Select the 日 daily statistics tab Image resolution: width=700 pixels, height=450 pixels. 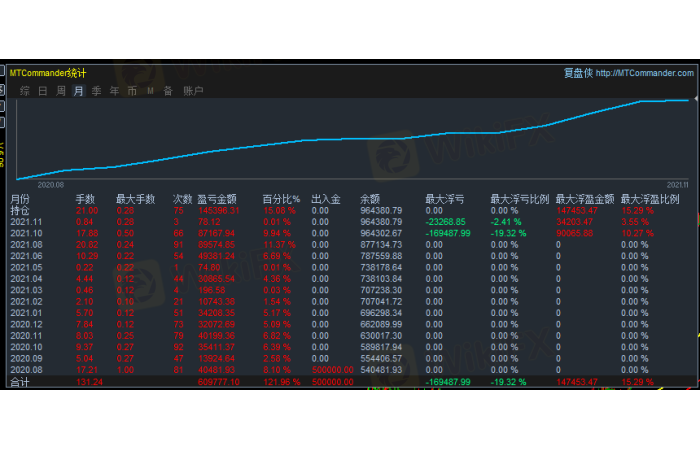pos(42,91)
